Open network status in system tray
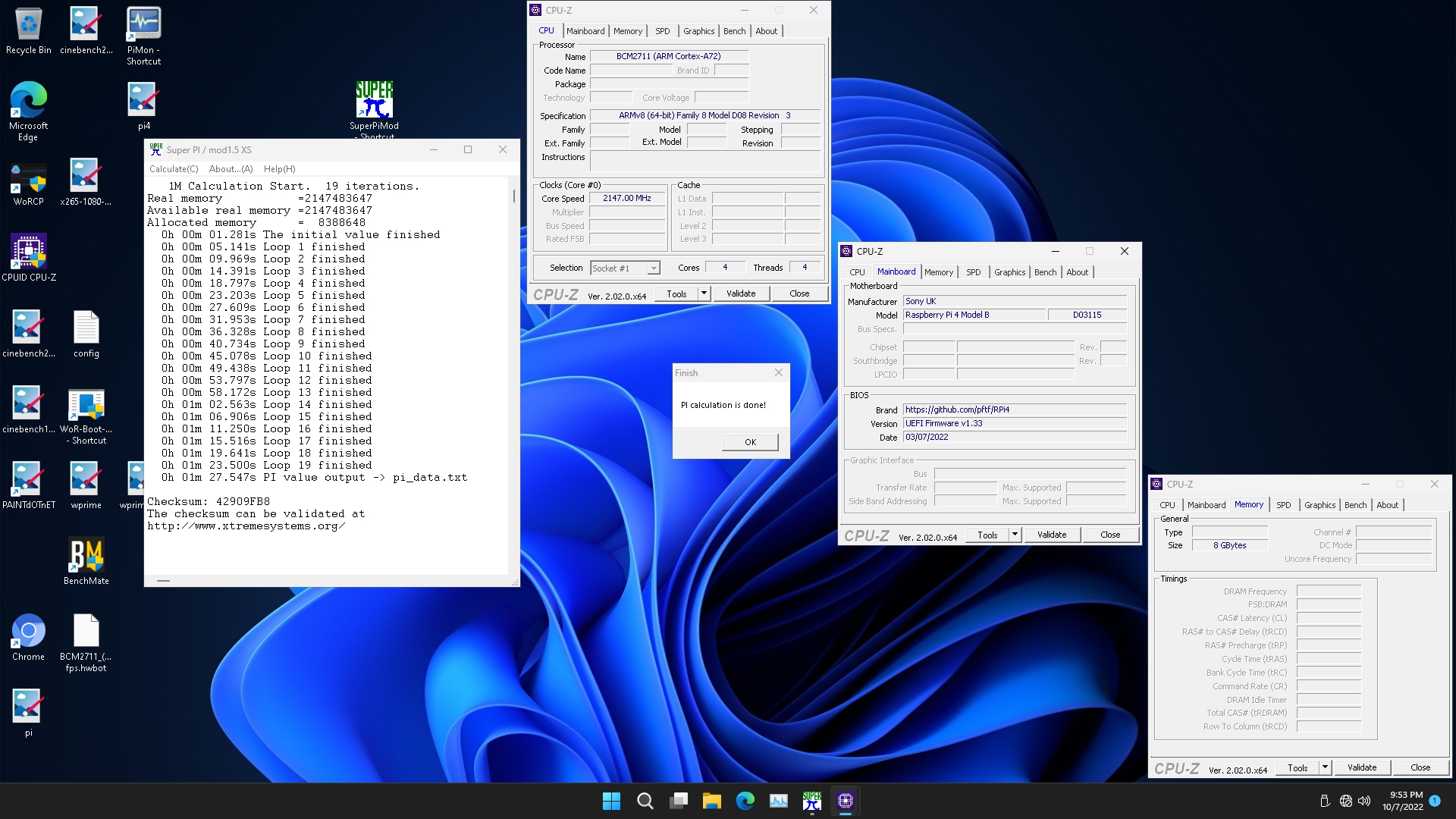This screenshot has width=1456, height=819. click(1346, 801)
